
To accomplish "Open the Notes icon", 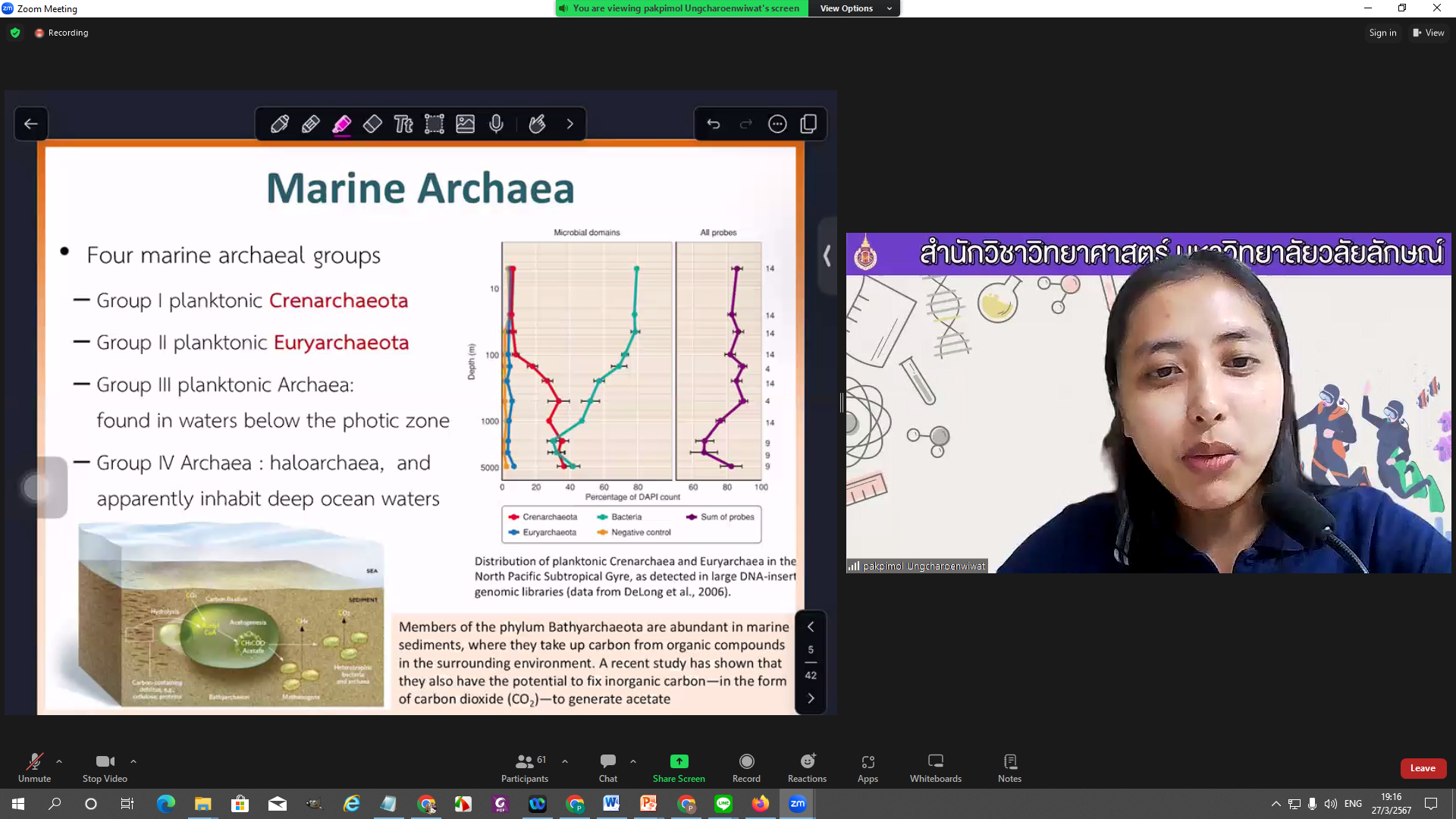I will coord(1009,762).
